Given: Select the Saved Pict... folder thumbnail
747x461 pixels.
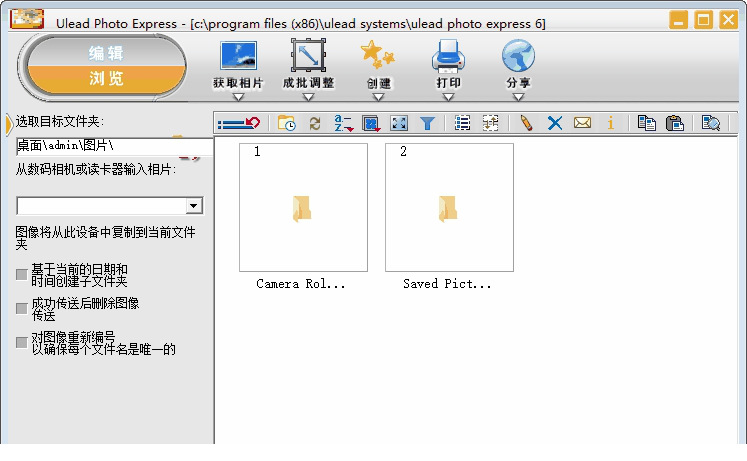Looking at the screenshot, I should (449, 208).
